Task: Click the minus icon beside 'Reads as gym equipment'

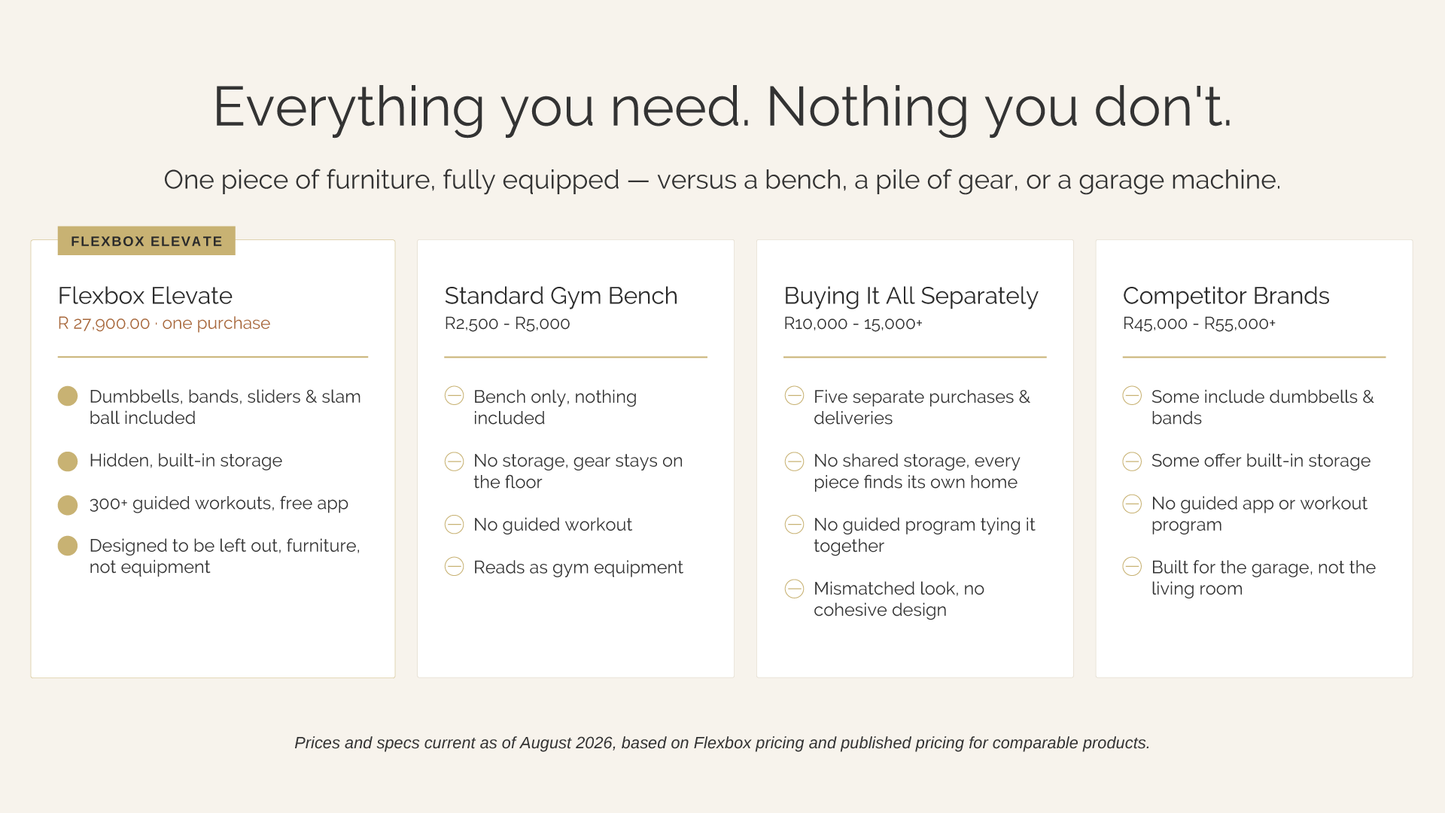Action: pos(454,567)
